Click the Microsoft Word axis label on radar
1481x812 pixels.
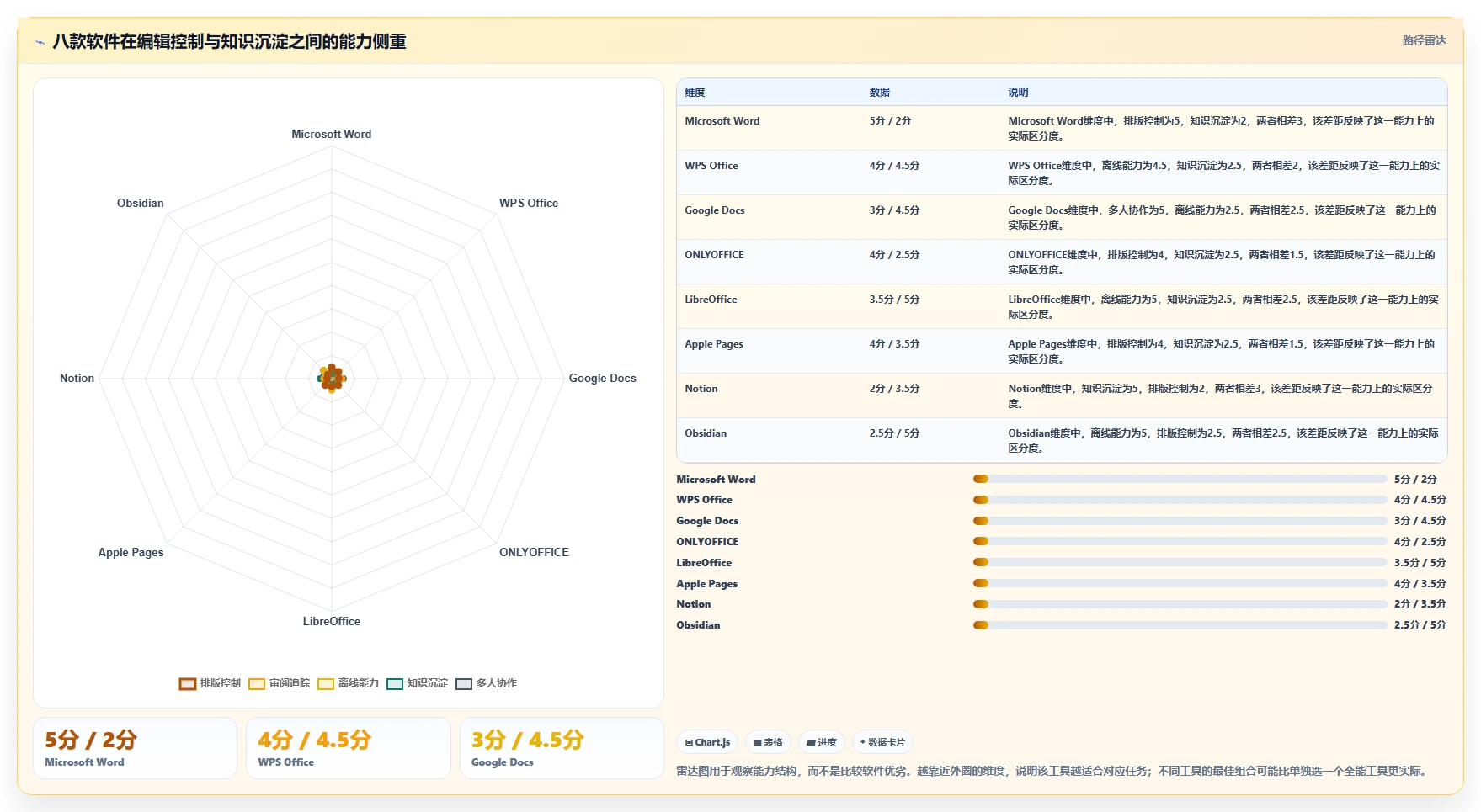tap(332, 134)
